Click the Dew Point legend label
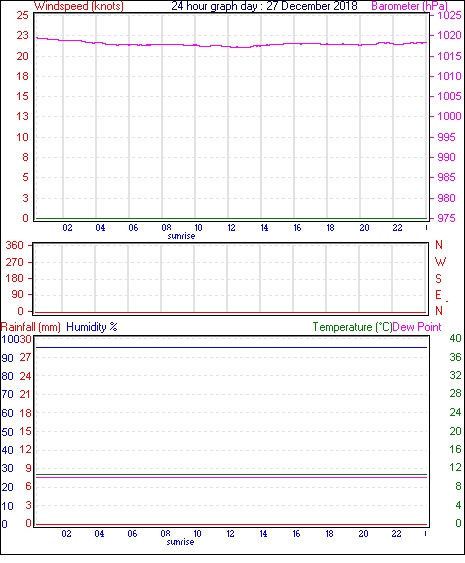 [417, 327]
